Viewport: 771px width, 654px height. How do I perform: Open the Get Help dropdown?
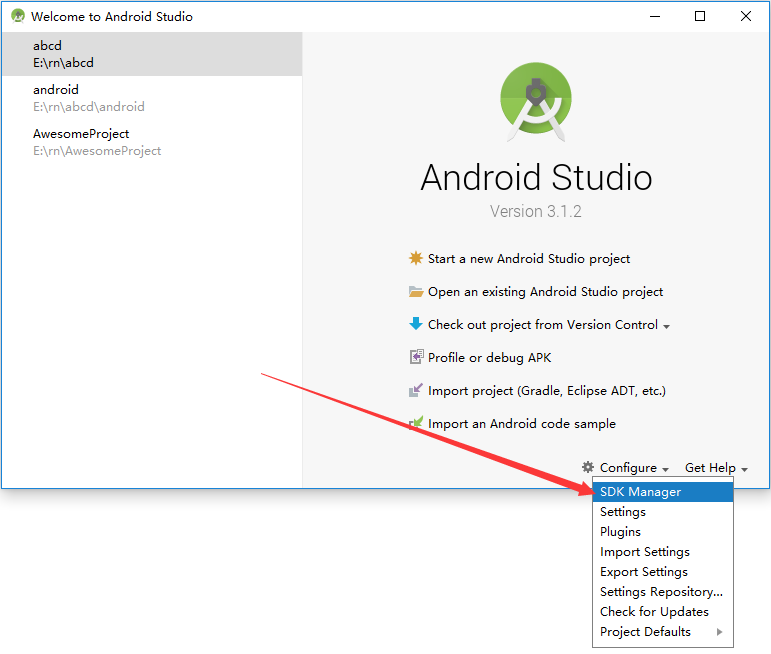coord(716,468)
